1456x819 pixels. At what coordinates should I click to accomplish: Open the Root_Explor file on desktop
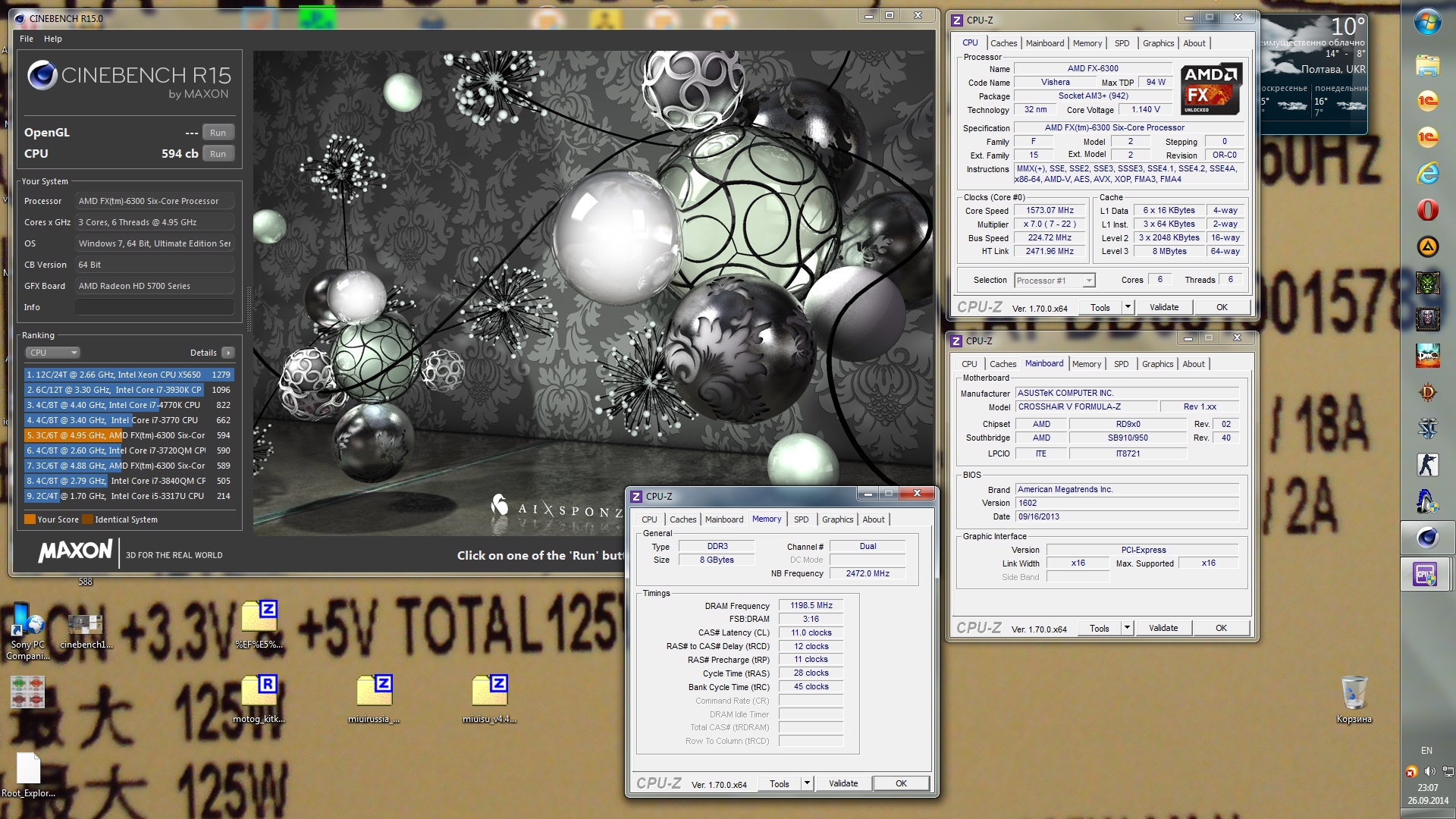point(28,775)
